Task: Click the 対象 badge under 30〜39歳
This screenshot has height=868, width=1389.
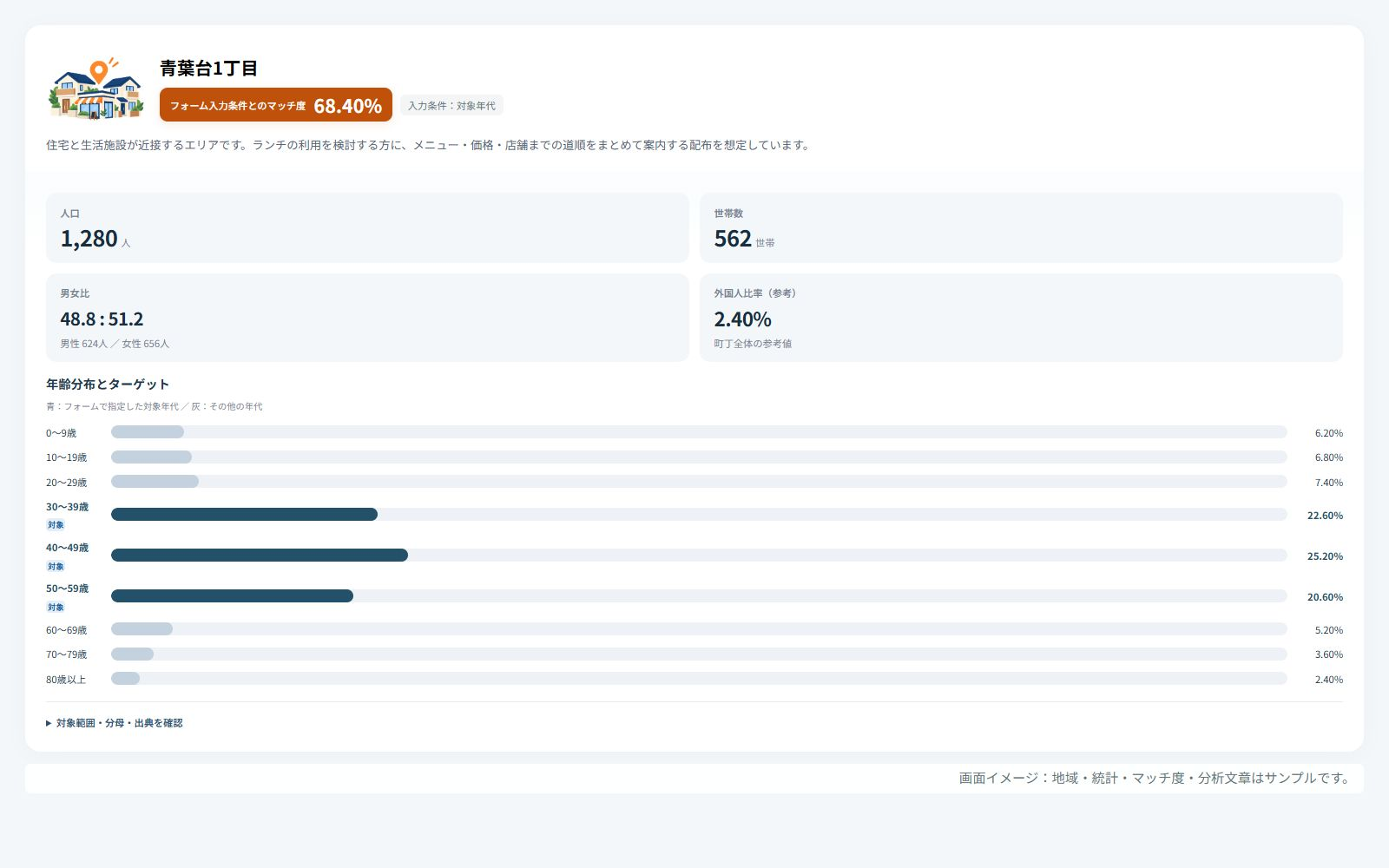Action: coord(56,525)
